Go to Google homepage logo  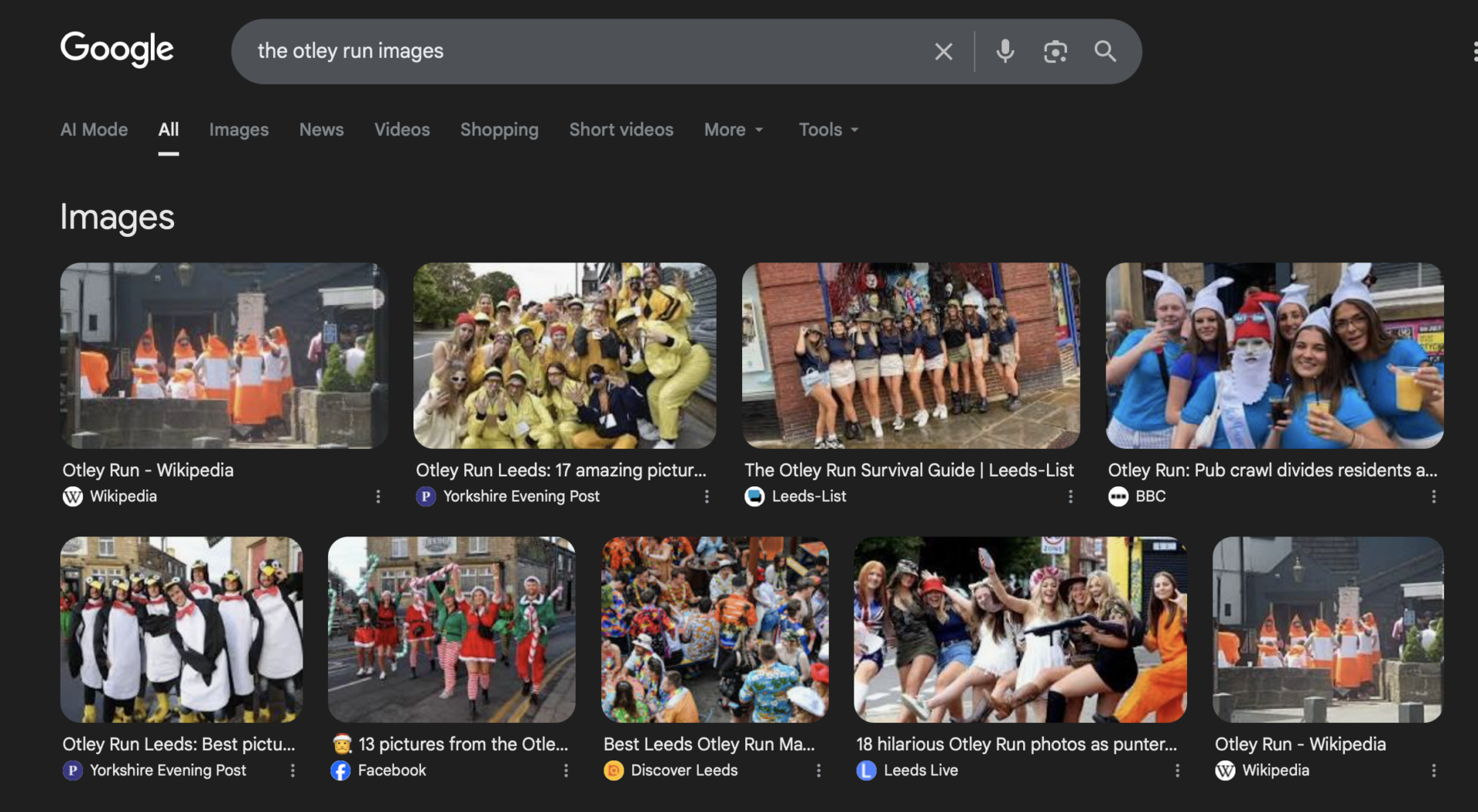point(117,49)
